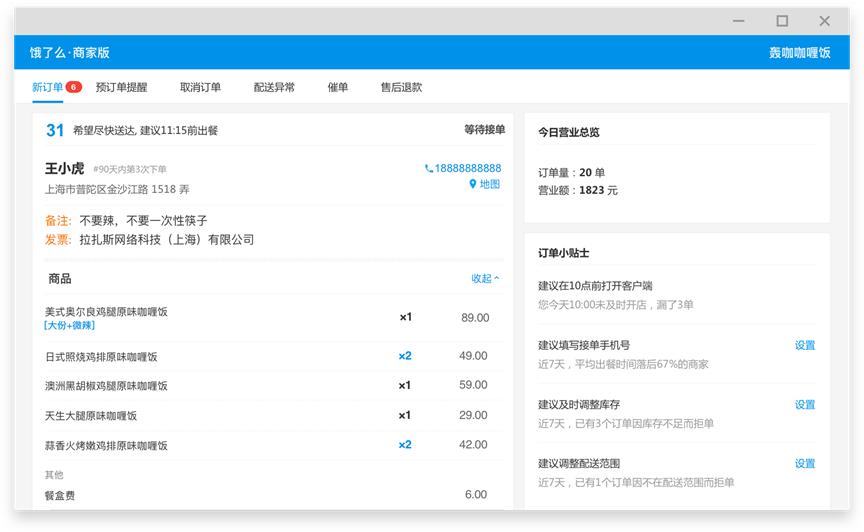Click the store name 轰咖咖喱饭
This screenshot has width=864, height=532.
(799, 53)
